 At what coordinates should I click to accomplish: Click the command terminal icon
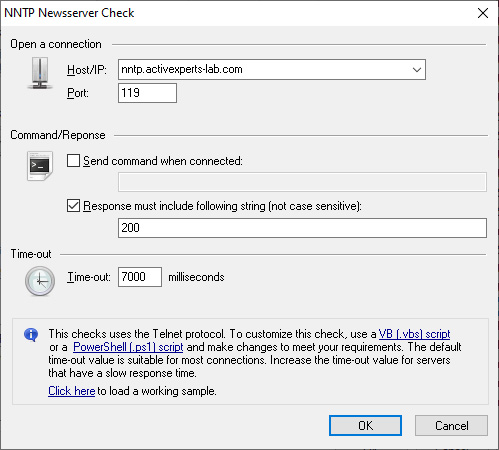[40, 166]
